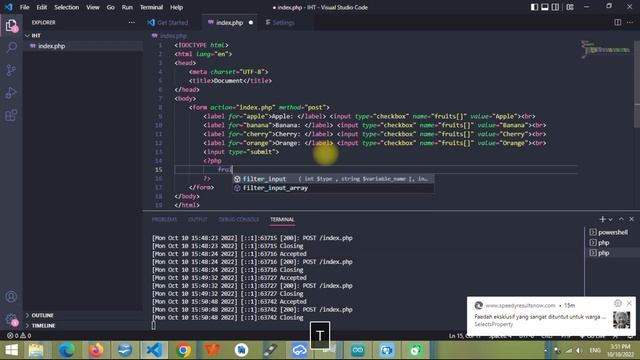This screenshot has height=360, width=640.
Task: Switch to the Output panel tab
Action: point(198,220)
